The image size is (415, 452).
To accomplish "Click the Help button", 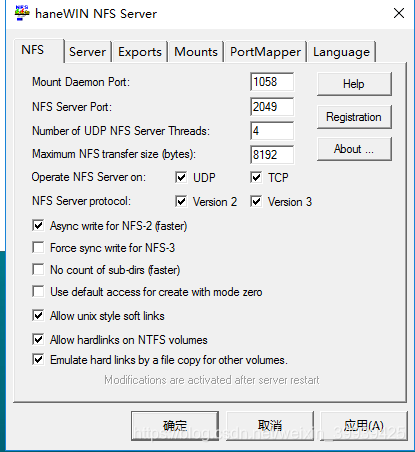I will (354, 84).
